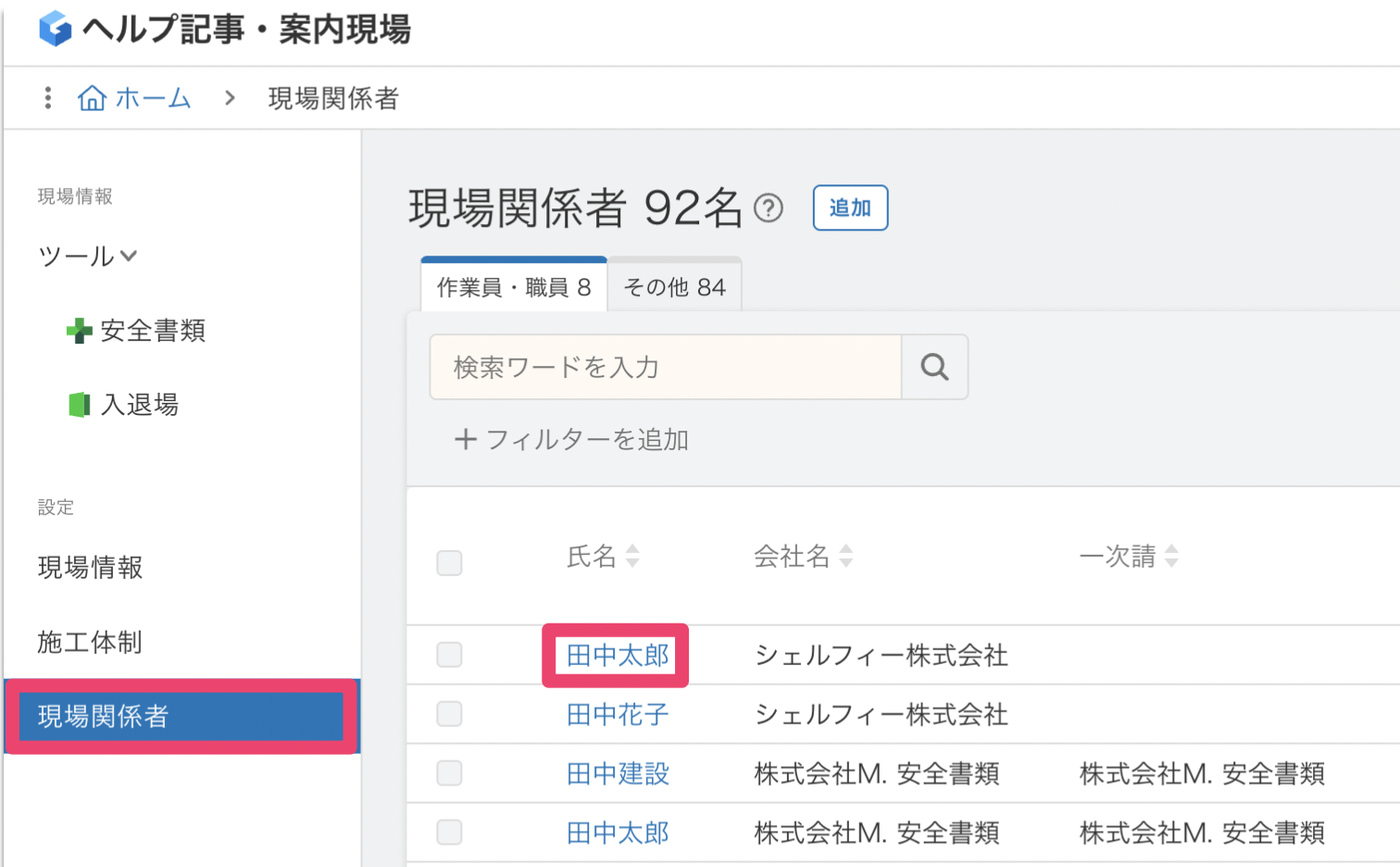Screen dimensions: 1400x867
Task: Open the 田中建設 link
Action: [x=618, y=773]
